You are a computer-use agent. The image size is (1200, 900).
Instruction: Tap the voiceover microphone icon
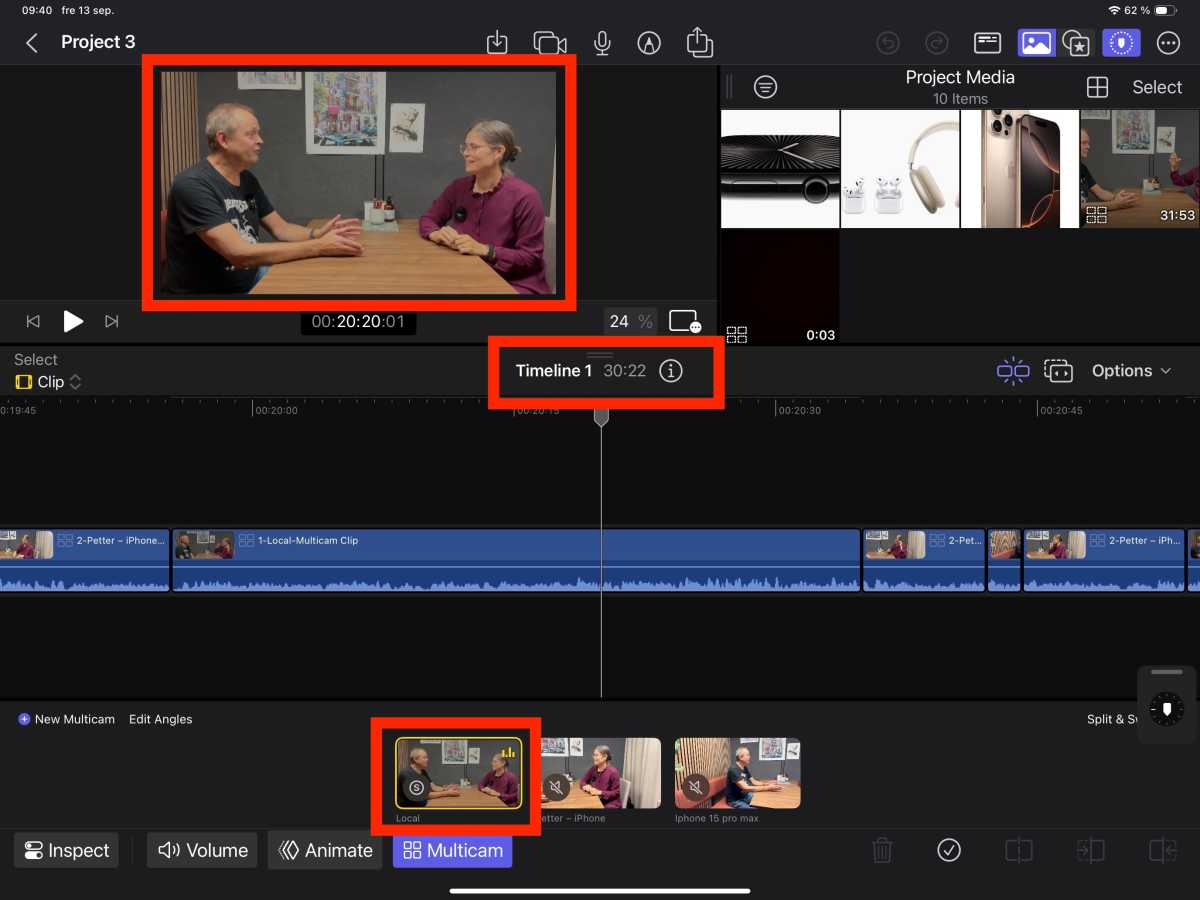602,42
